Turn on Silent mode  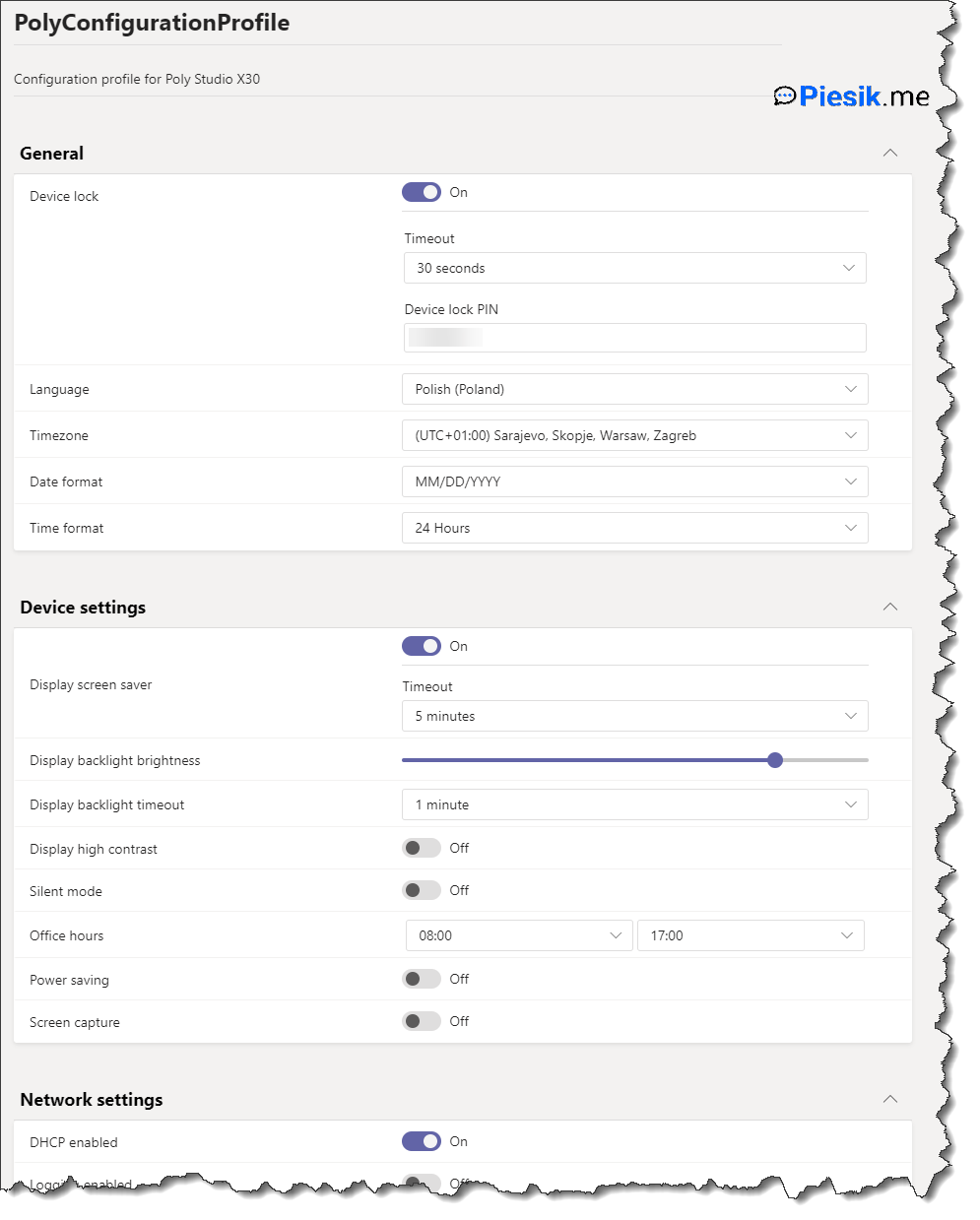pyautogui.click(x=422, y=890)
